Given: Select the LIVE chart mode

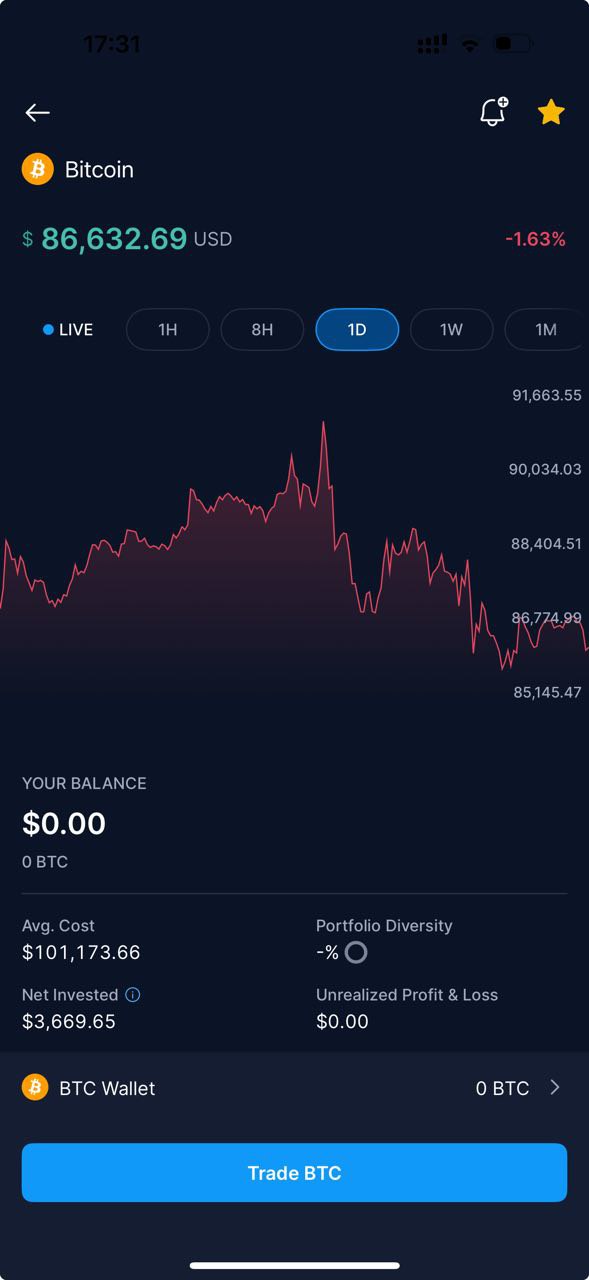Looking at the screenshot, I should tap(68, 330).
